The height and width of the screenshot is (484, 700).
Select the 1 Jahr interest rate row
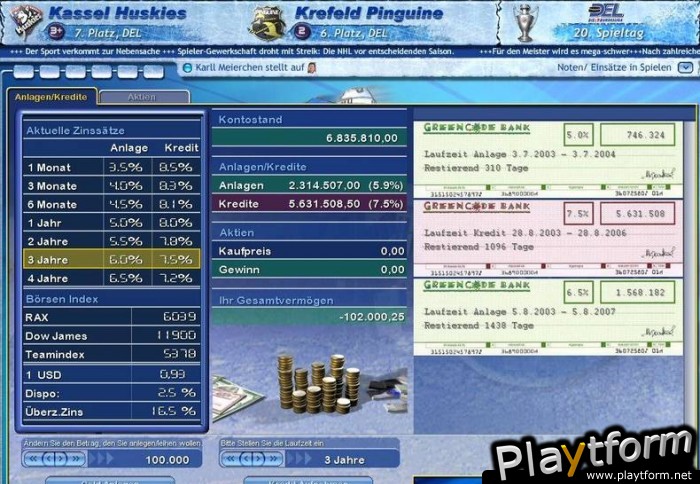pyautogui.click(x=112, y=223)
